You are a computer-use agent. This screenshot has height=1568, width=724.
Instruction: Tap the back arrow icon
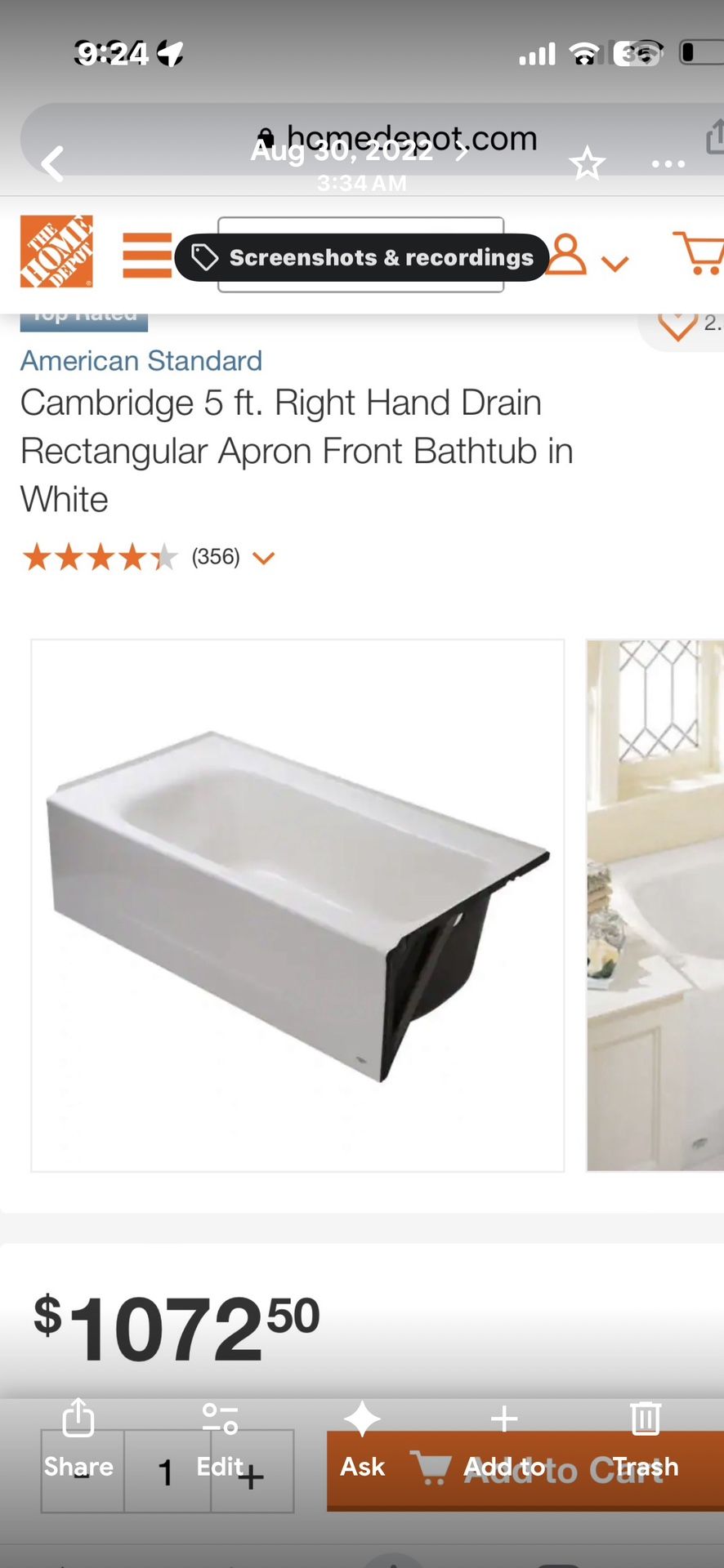[52, 163]
